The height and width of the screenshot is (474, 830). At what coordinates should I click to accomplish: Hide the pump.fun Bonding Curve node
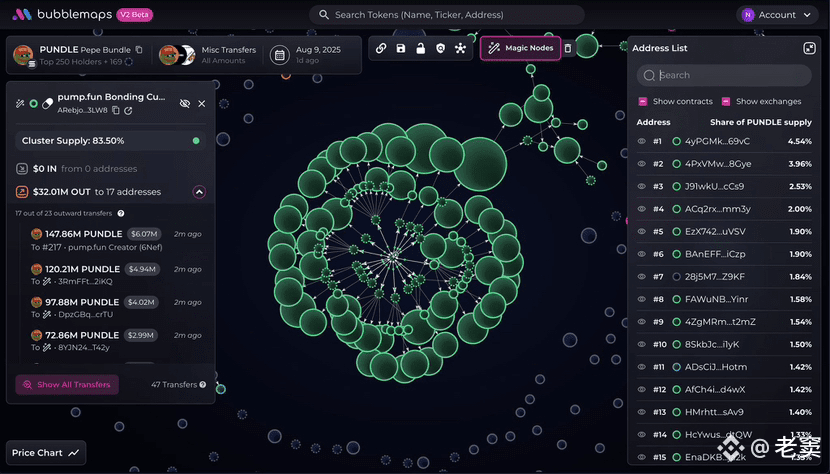point(184,103)
